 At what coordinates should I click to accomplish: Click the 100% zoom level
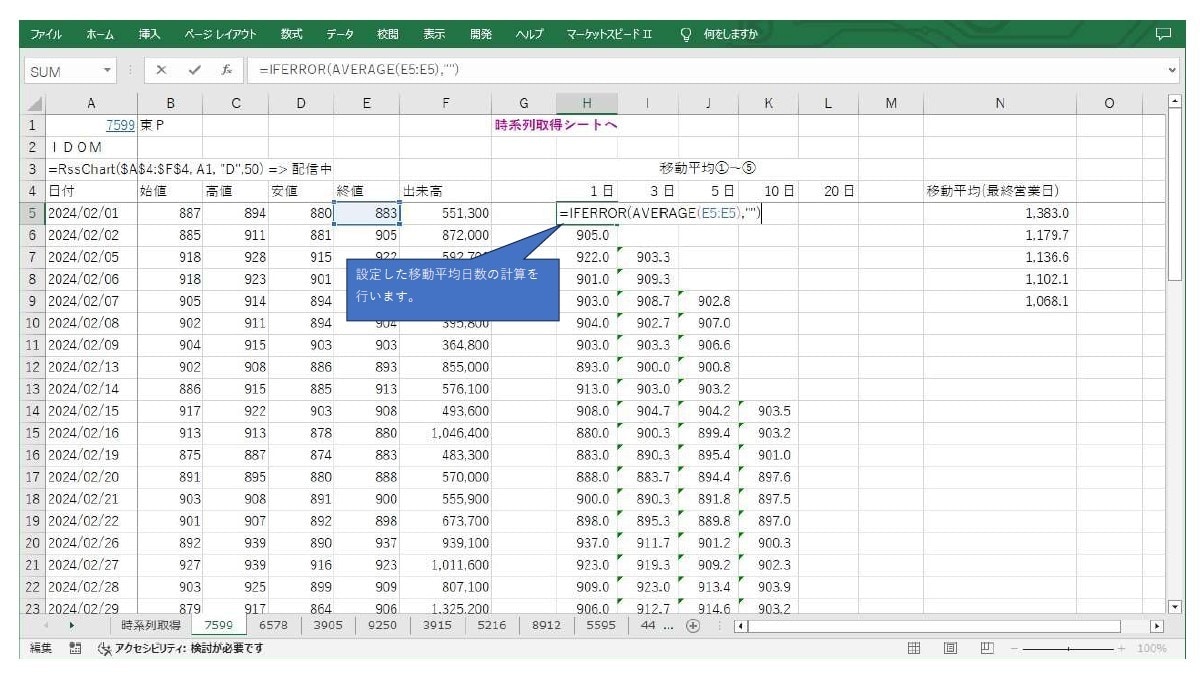(x=1152, y=648)
